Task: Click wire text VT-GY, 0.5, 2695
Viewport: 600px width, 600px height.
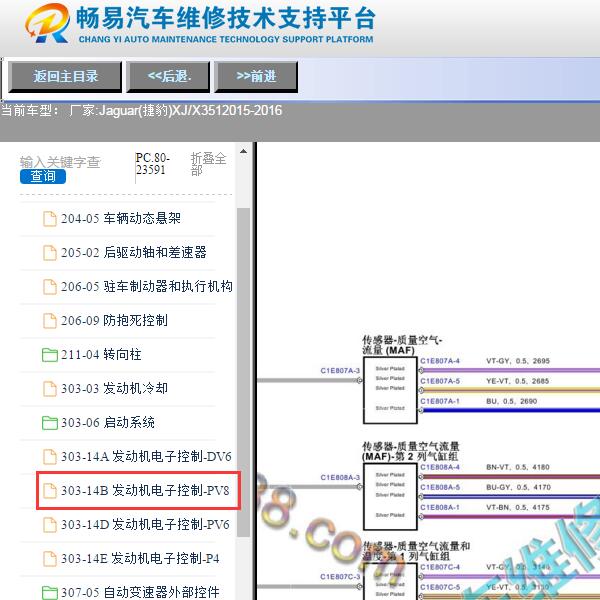Action: click(x=518, y=361)
